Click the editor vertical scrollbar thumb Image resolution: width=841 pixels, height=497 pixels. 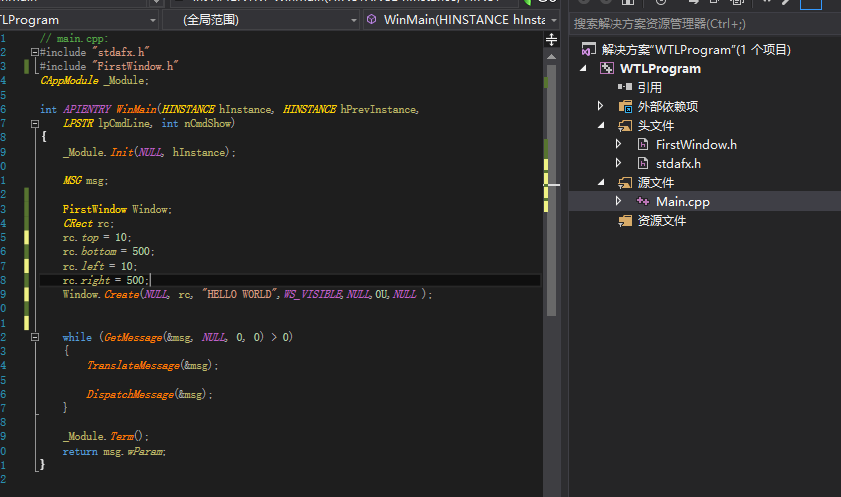click(x=551, y=190)
